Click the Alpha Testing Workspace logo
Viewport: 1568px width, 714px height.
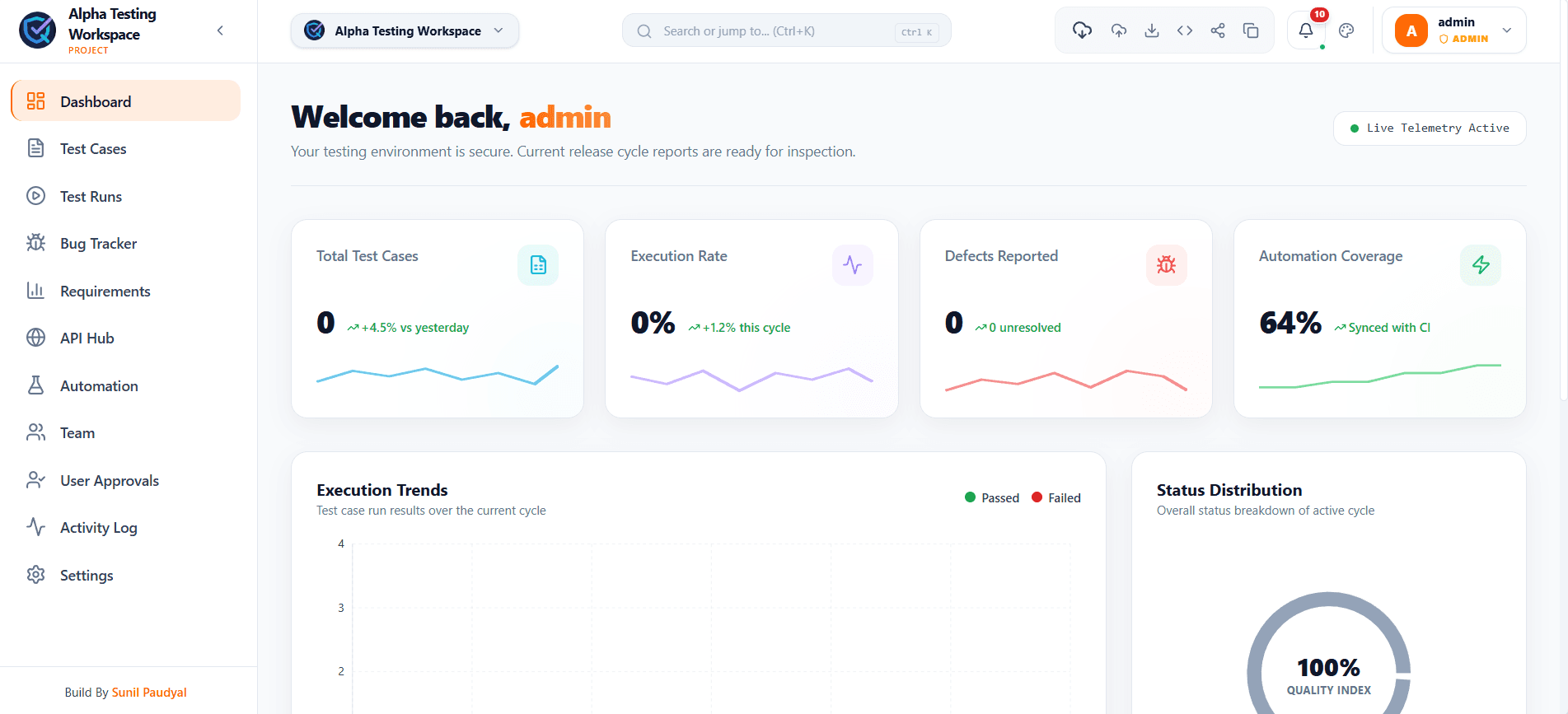(x=38, y=30)
